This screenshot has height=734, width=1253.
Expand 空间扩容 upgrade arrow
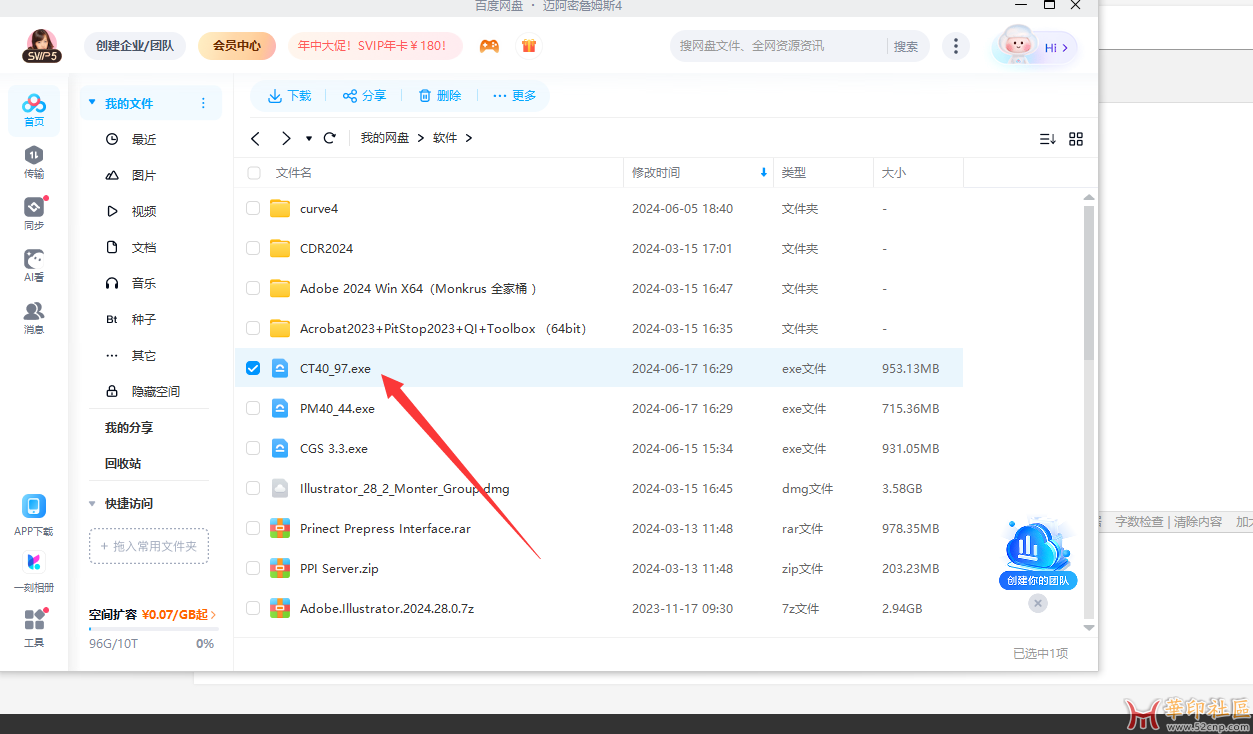[x=213, y=615]
